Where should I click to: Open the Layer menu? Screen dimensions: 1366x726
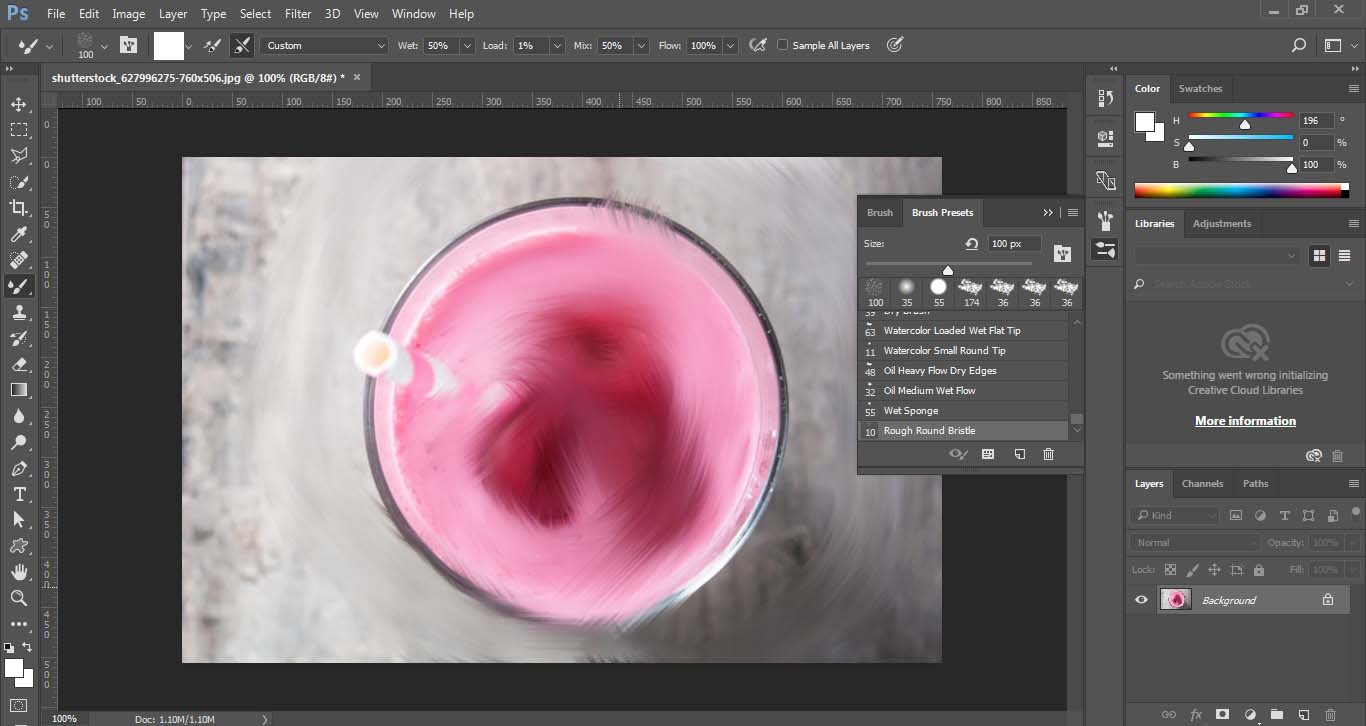[x=173, y=14]
